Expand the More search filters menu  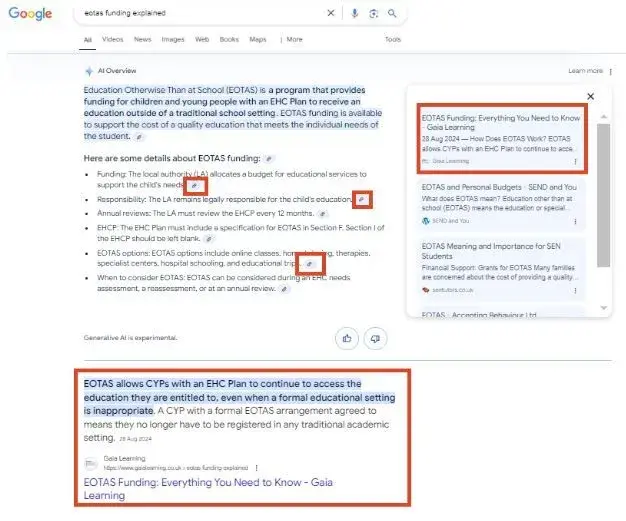coord(293,40)
